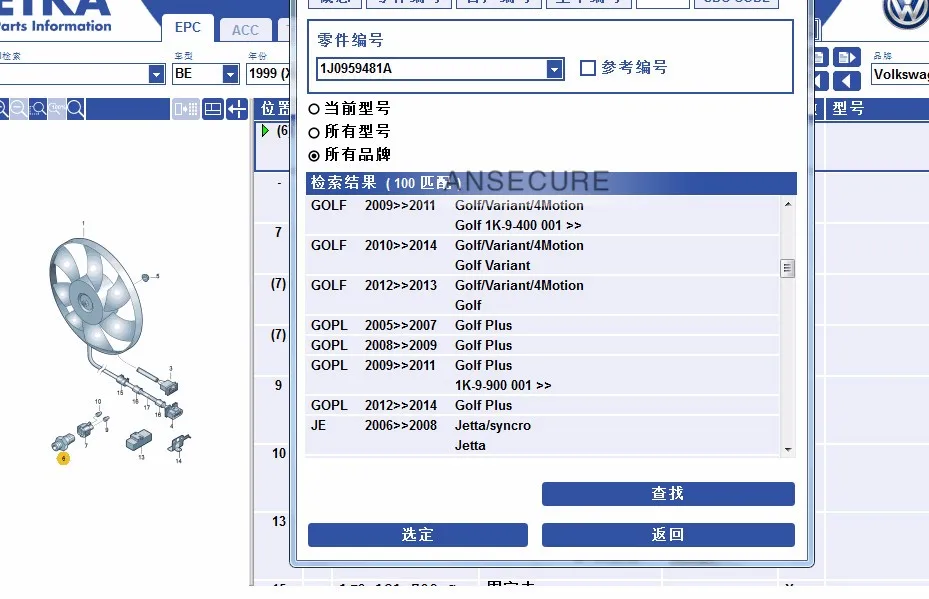Click the 查找 search button
The width and height of the screenshot is (929, 599).
[668, 494]
